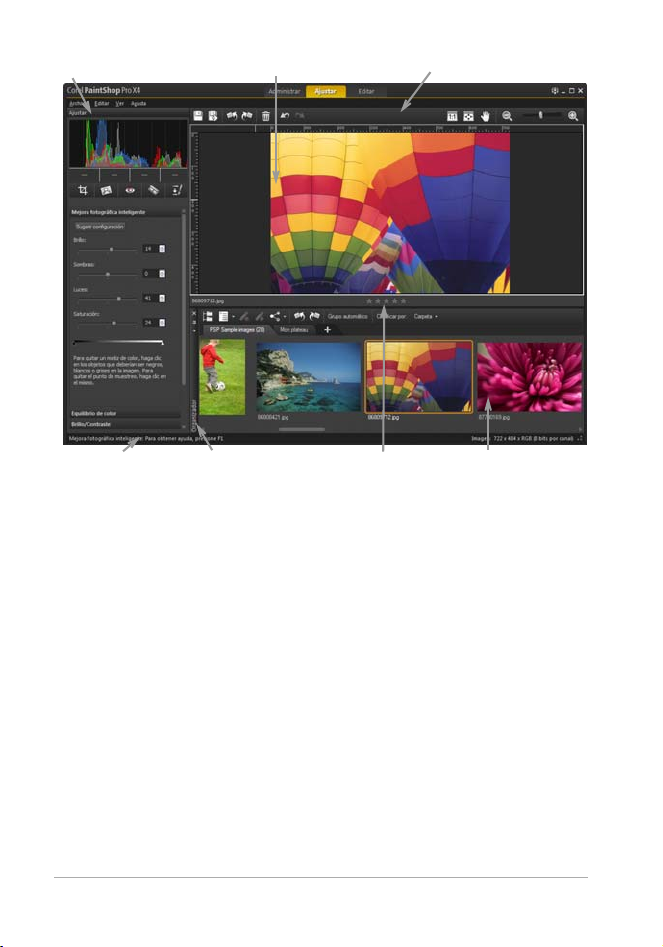This screenshot has width=663, height=947.
Task: Click the zoom level slider in toolbar
Action: click(540, 115)
